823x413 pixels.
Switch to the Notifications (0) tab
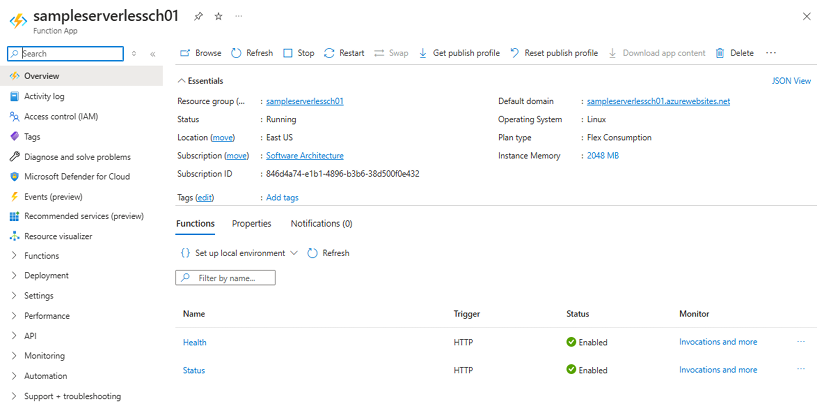(321, 224)
